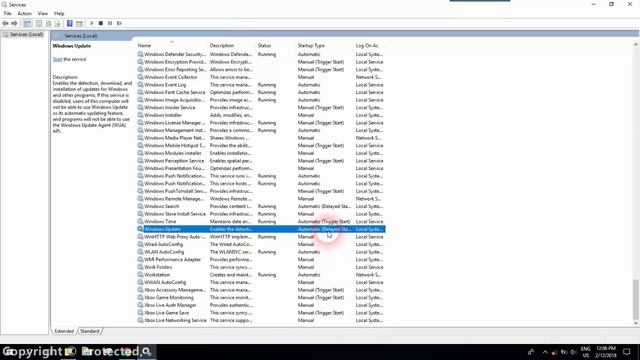Click the gear icon beside Windows Installer
640x360 pixels.
(140, 115)
